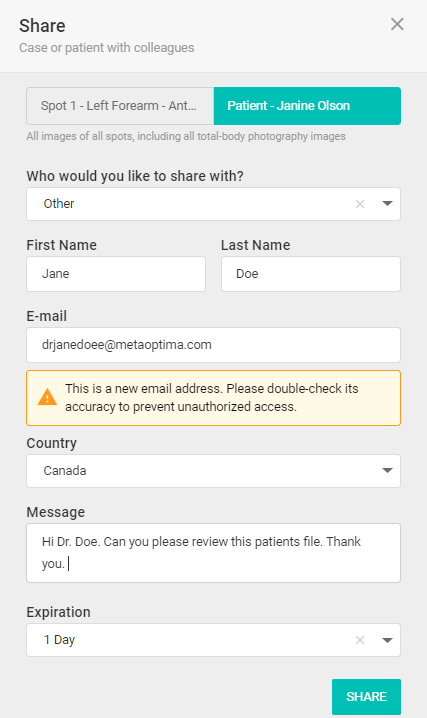
Task: Click into the E-mail address field
Action: click(x=213, y=345)
